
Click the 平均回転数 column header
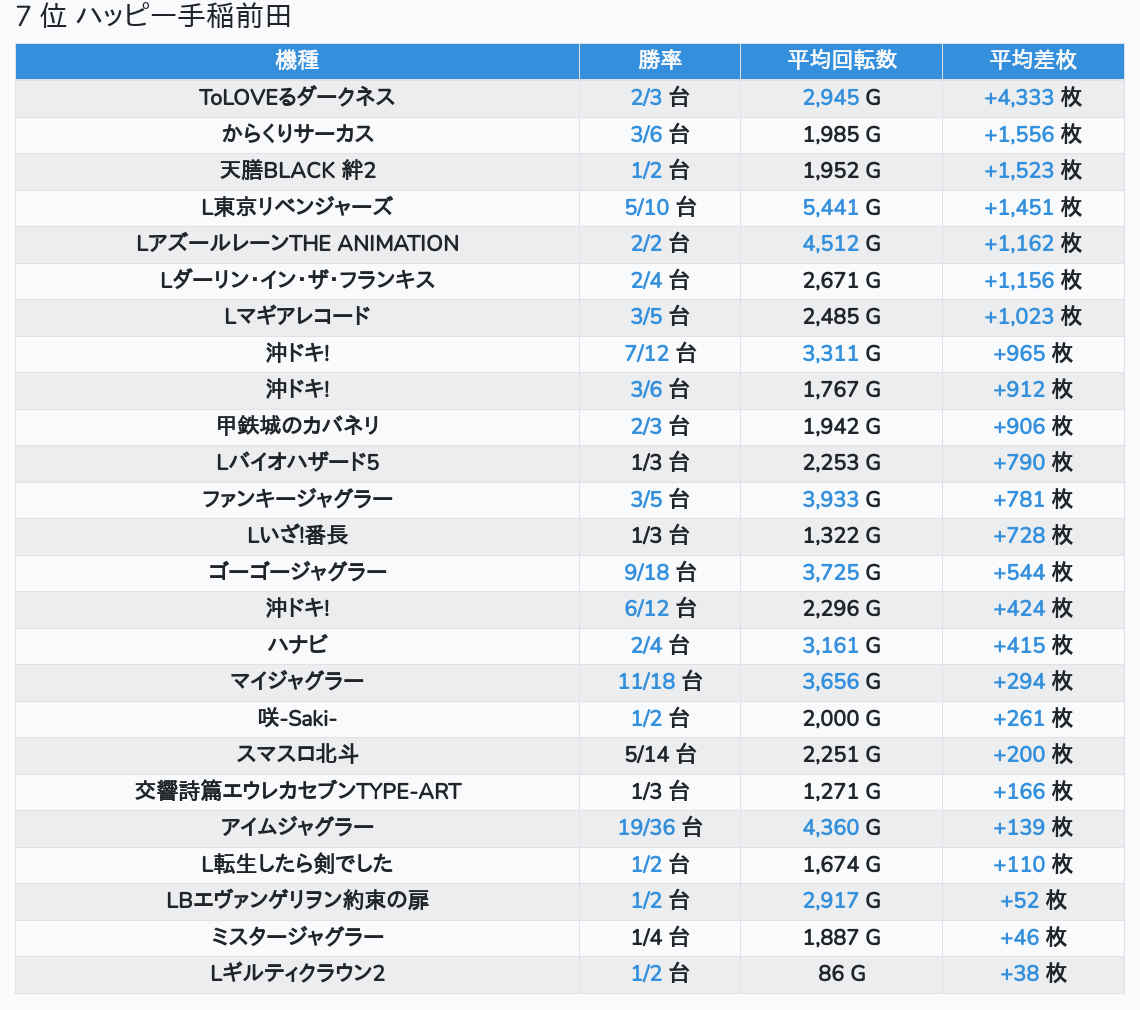(x=841, y=60)
